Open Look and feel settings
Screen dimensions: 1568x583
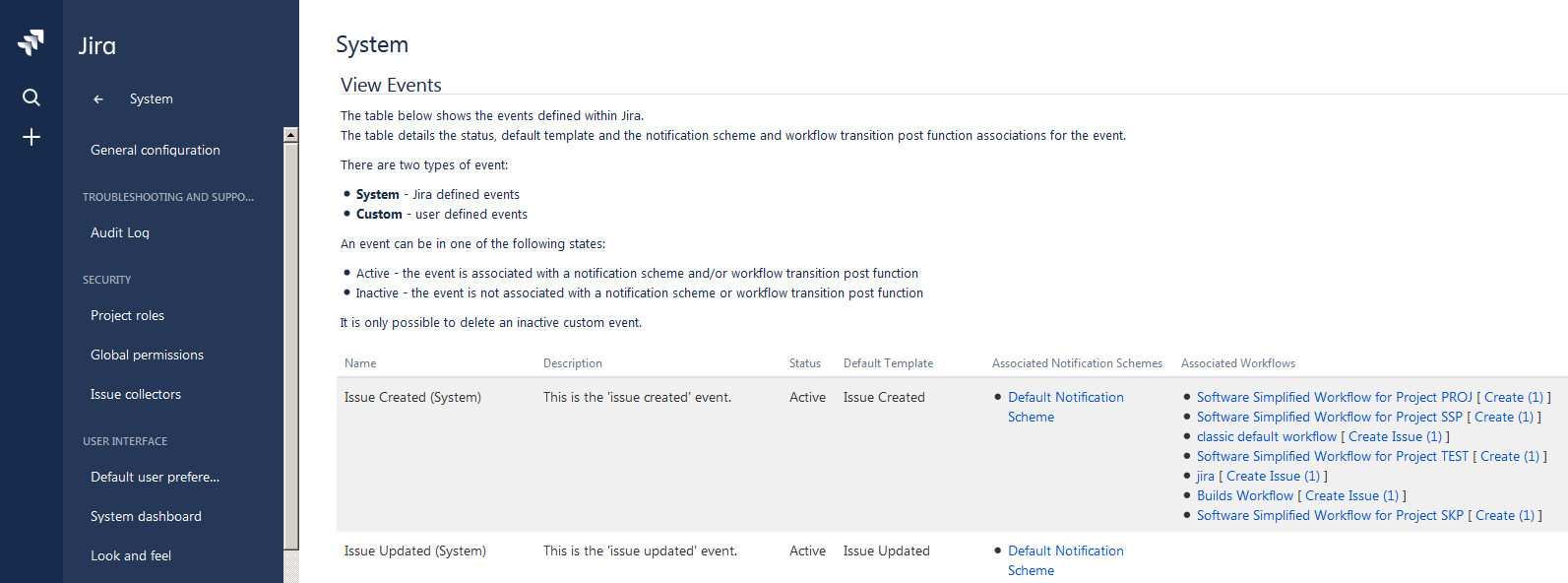click(131, 555)
